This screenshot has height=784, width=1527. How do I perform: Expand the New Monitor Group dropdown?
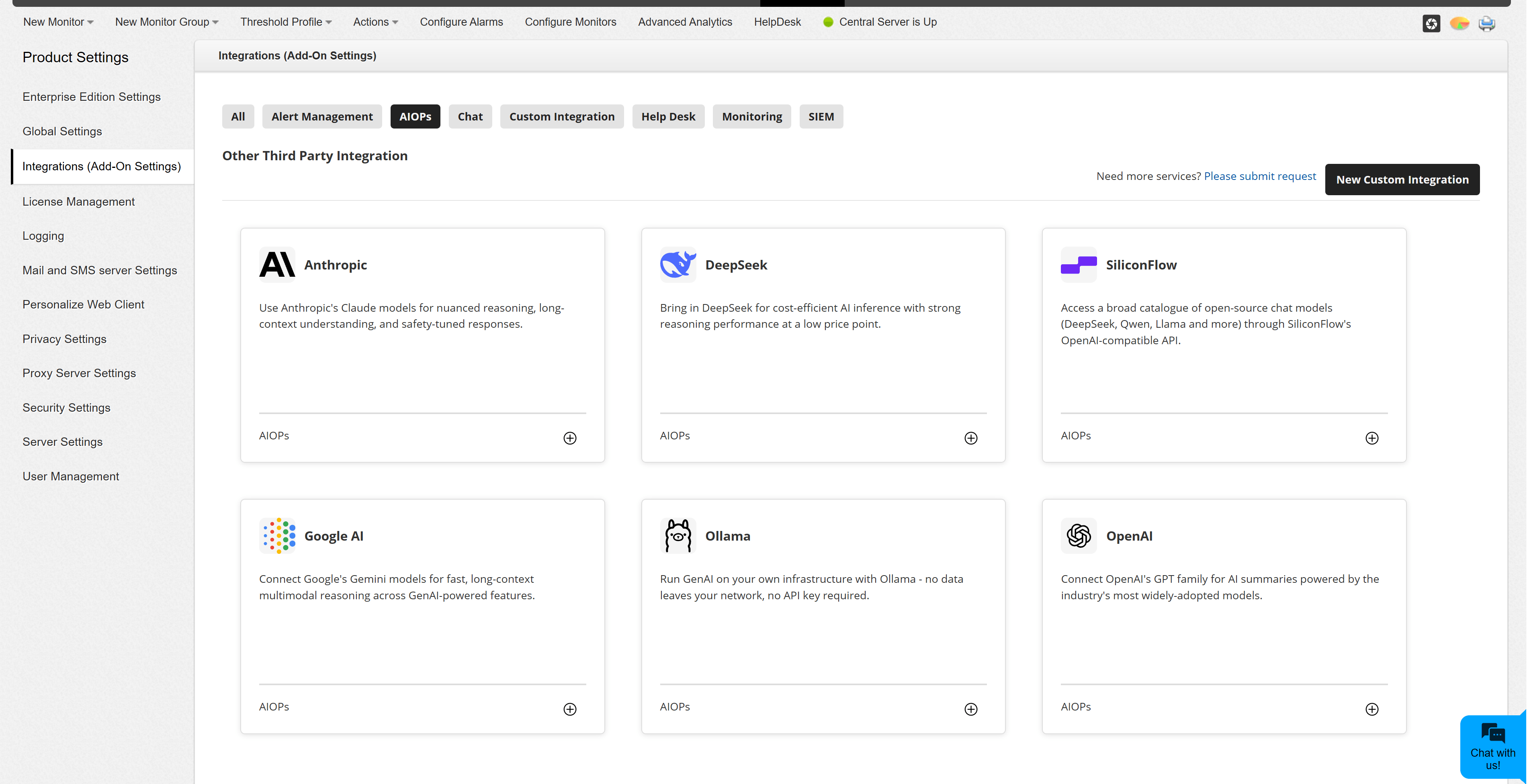coord(167,22)
